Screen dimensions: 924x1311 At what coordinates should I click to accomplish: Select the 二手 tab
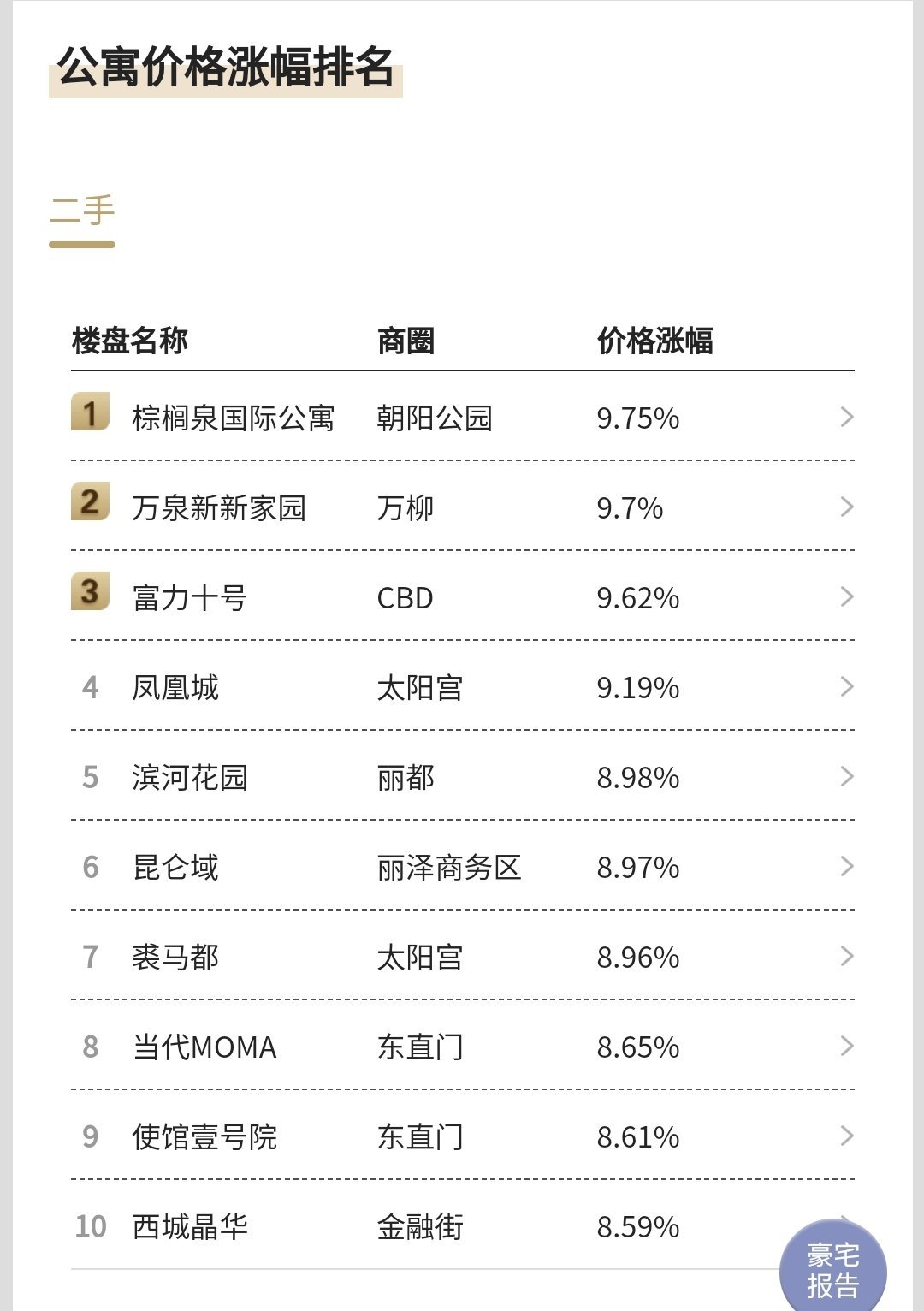82,211
